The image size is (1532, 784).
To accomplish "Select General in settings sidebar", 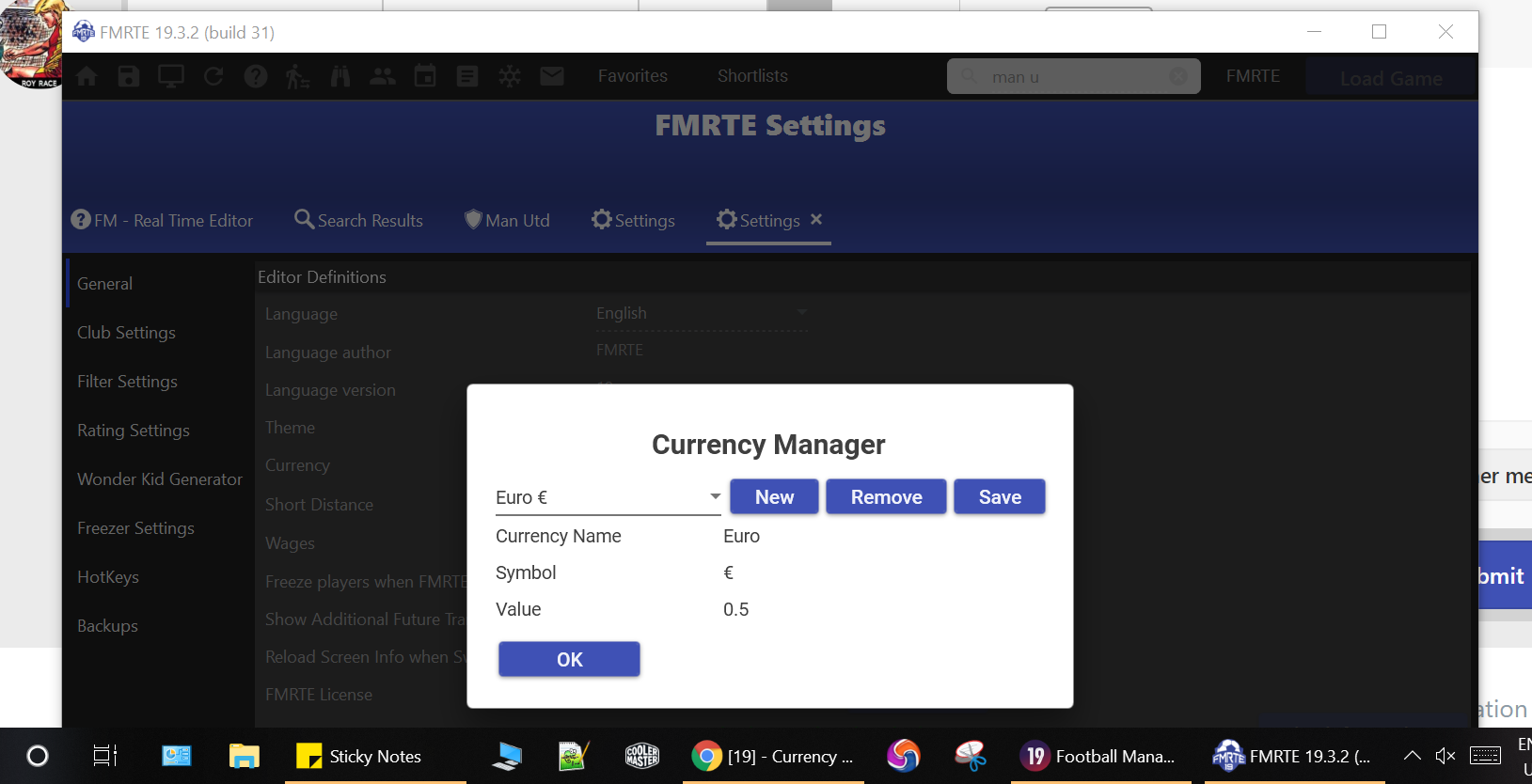I will [x=104, y=284].
